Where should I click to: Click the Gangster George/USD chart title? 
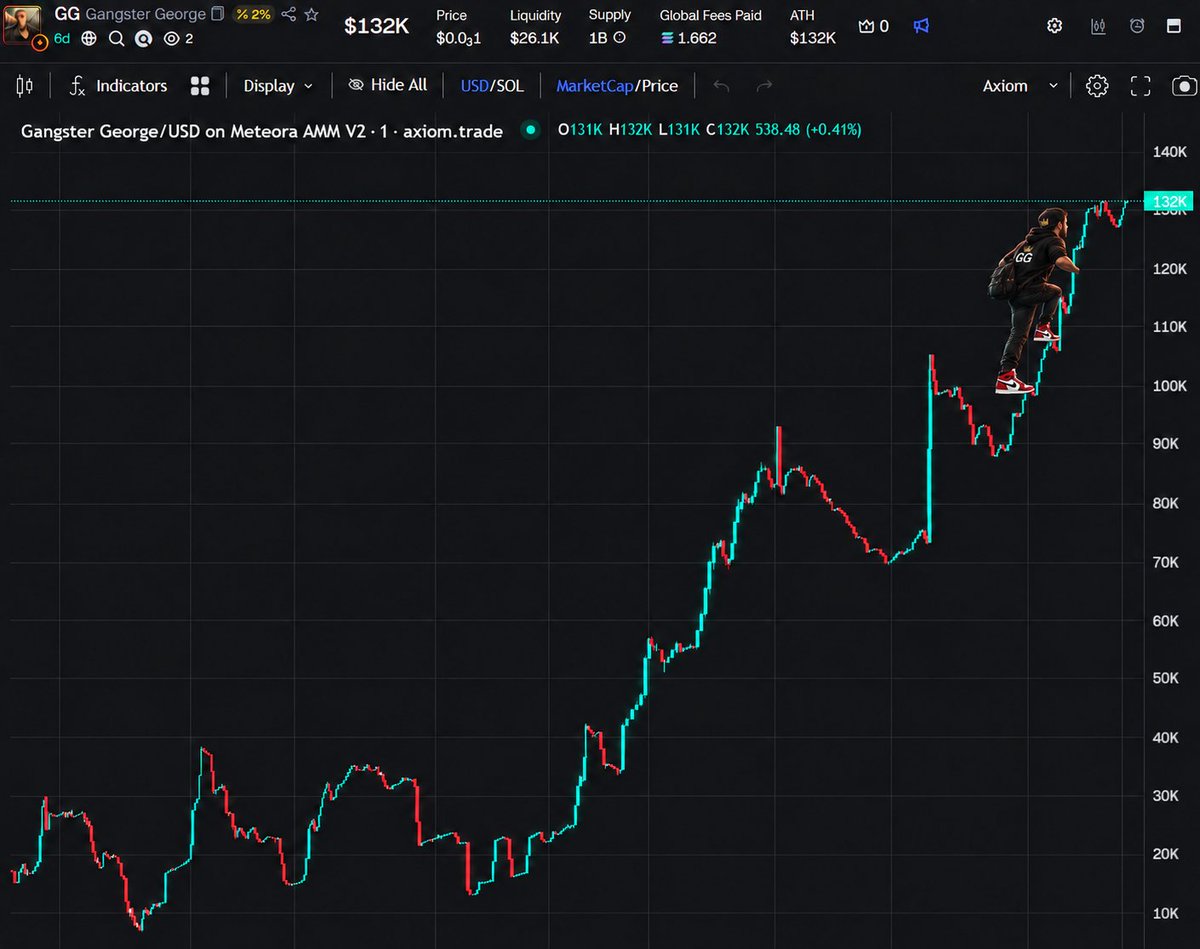pos(262,130)
